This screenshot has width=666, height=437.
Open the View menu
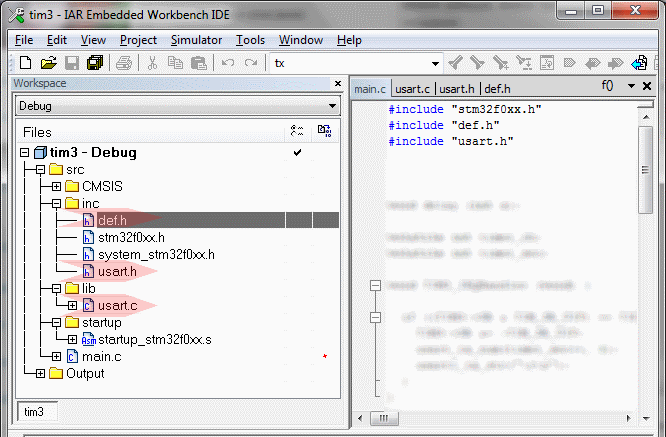[93, 40]
